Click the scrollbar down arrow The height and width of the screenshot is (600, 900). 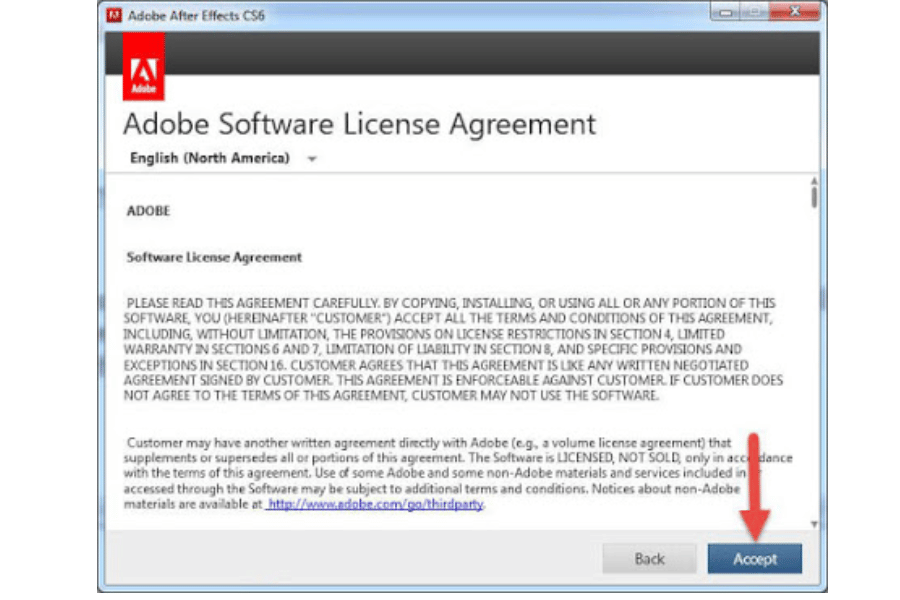click(814, 523)
